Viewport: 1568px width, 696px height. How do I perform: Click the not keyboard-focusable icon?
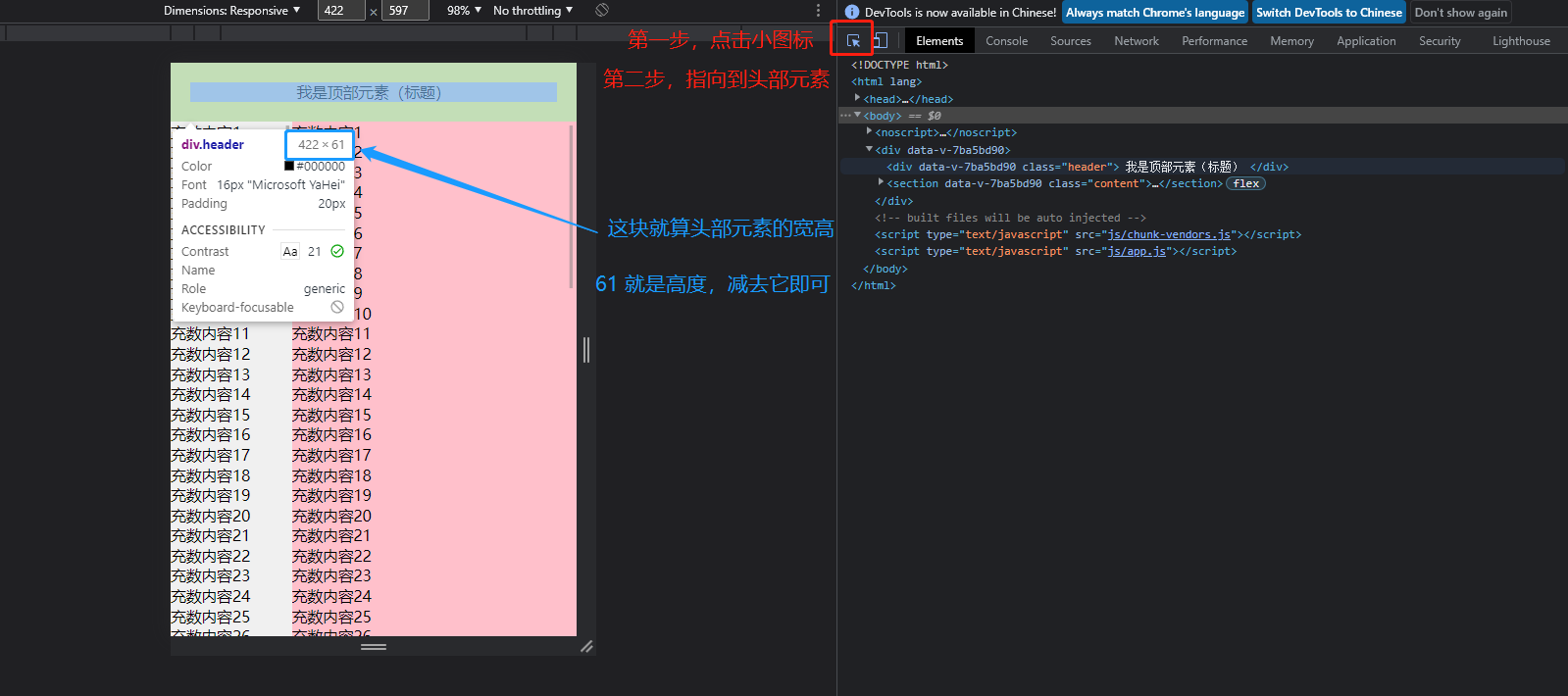pos(337,307)
